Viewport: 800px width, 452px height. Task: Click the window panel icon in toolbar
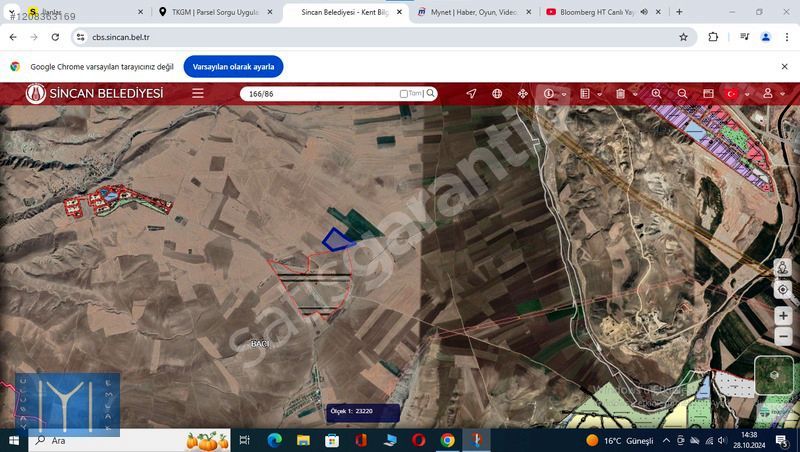pos(708,93)
